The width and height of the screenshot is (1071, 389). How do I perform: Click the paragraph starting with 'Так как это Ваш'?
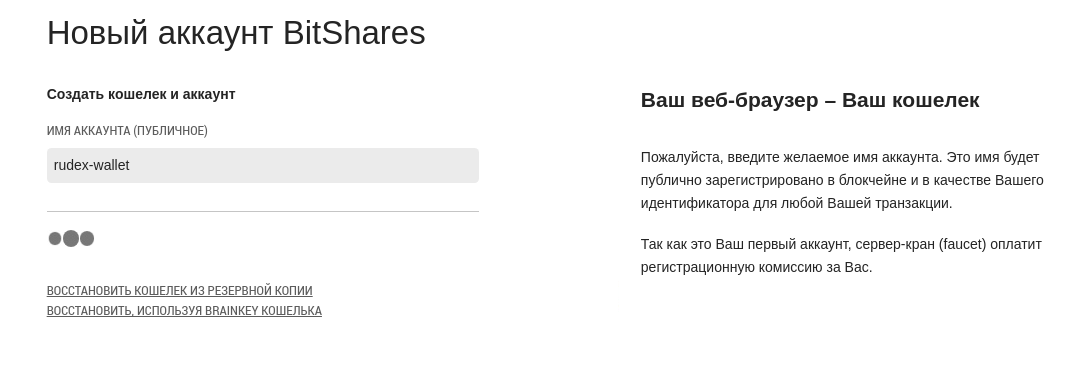tap(842, 255)
